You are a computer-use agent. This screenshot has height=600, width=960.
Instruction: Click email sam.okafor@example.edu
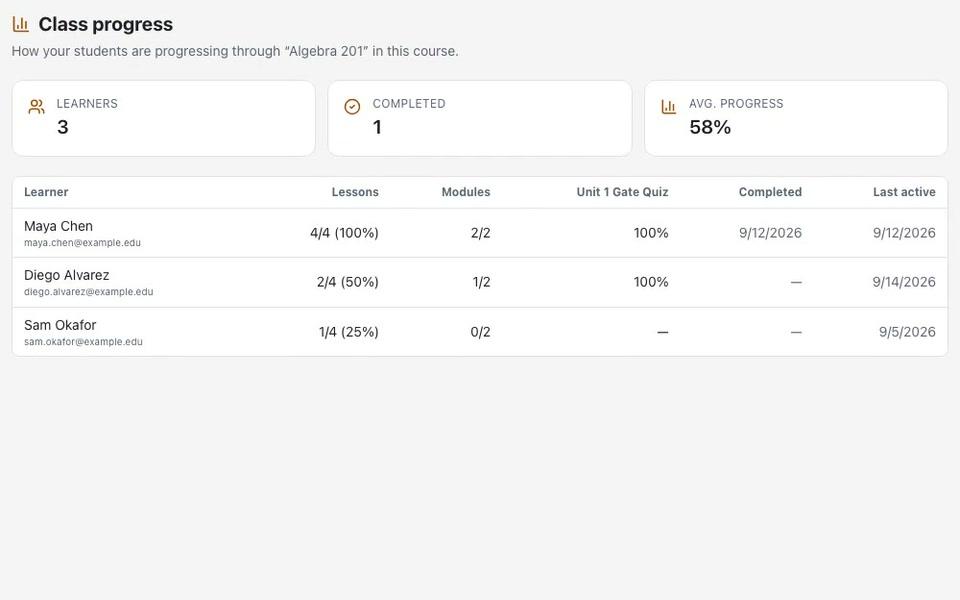click(83, 342)
